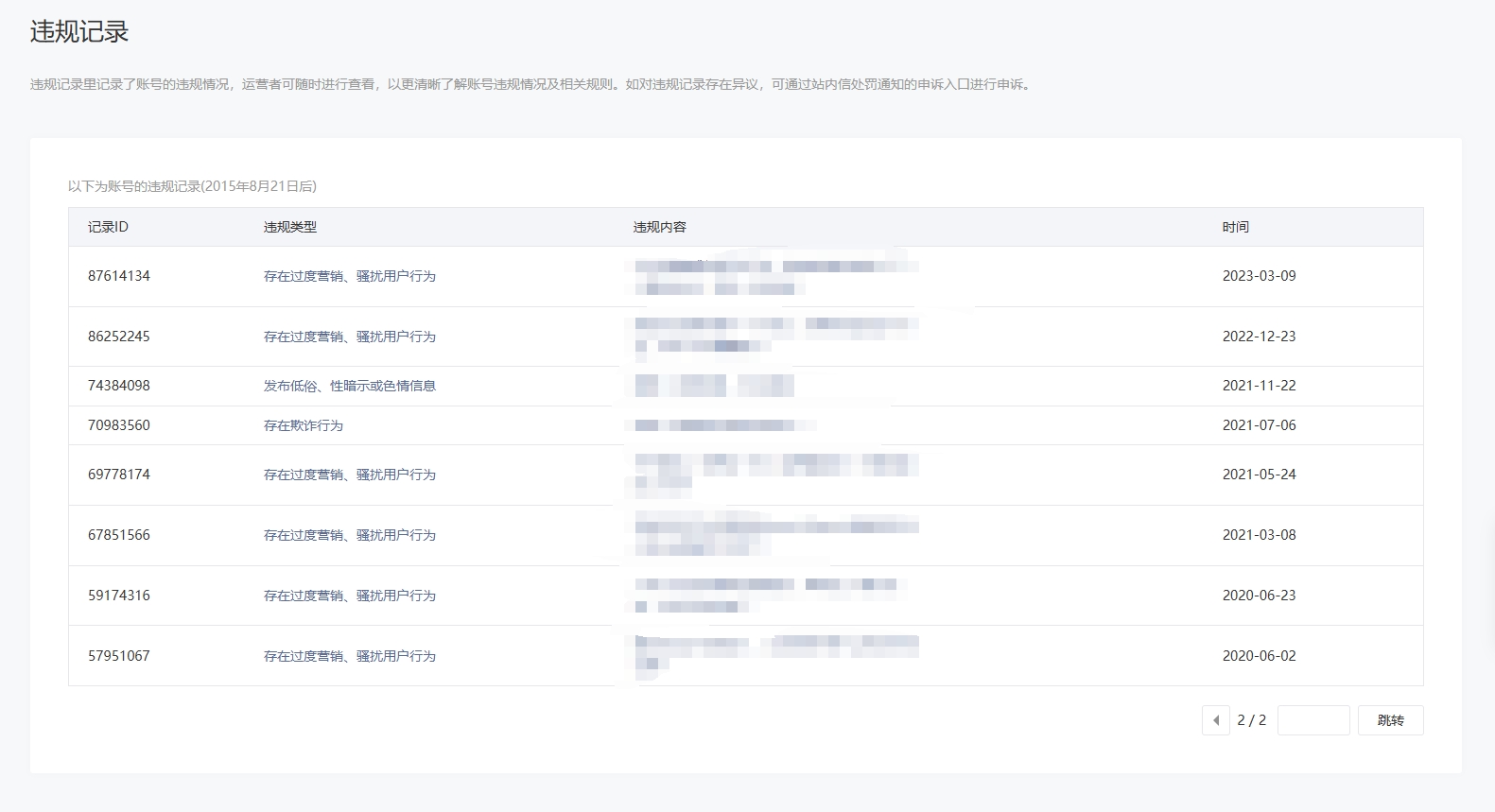1495x812 pixels.
Task: Go to previous page using left arrow
Action: 1215,720
